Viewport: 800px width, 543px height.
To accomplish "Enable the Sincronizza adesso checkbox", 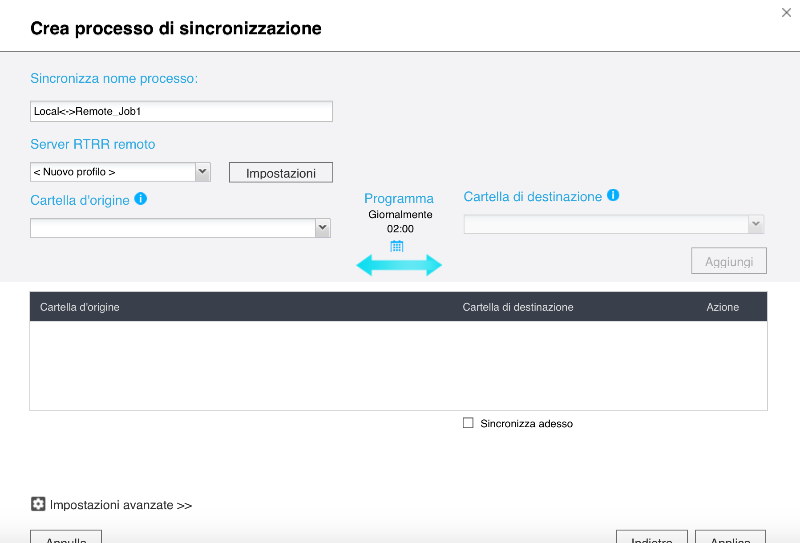I will tap(468, 423).
